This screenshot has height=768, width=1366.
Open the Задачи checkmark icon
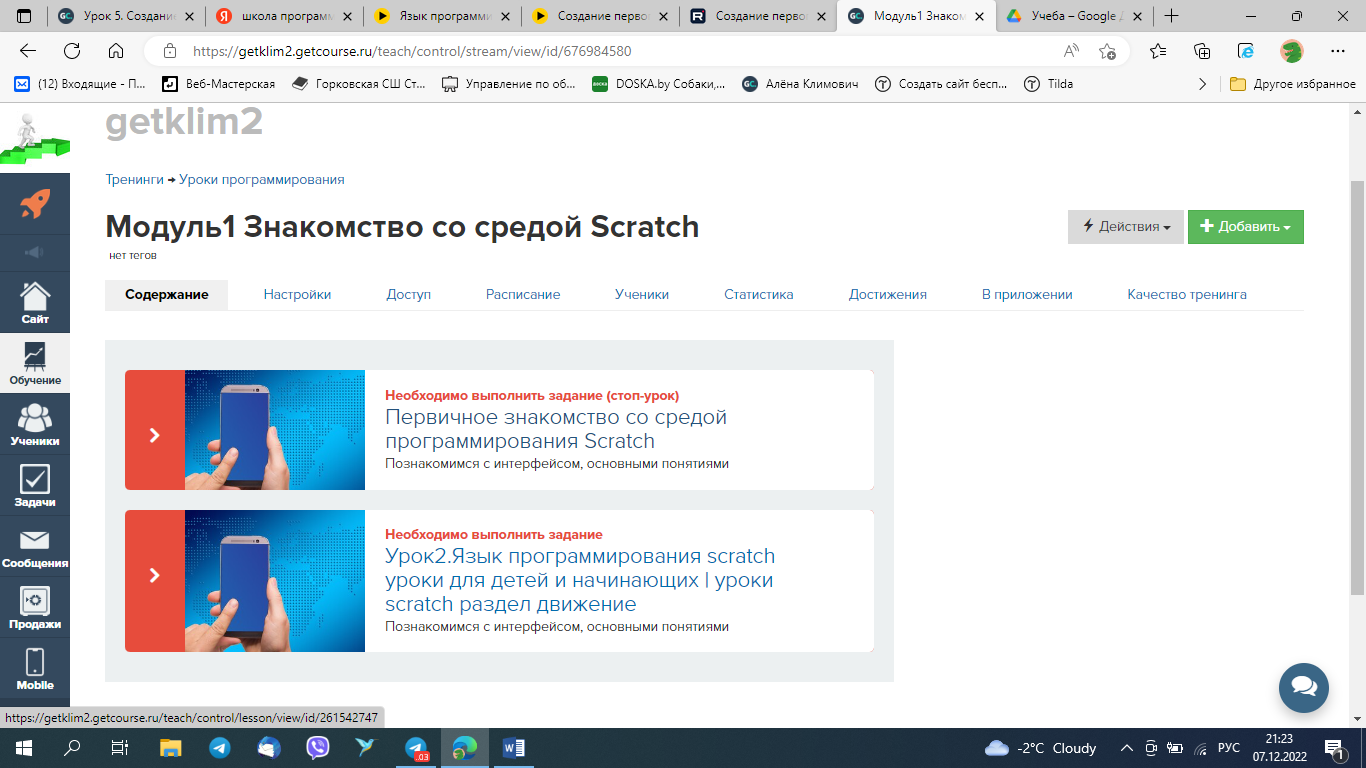35,485
